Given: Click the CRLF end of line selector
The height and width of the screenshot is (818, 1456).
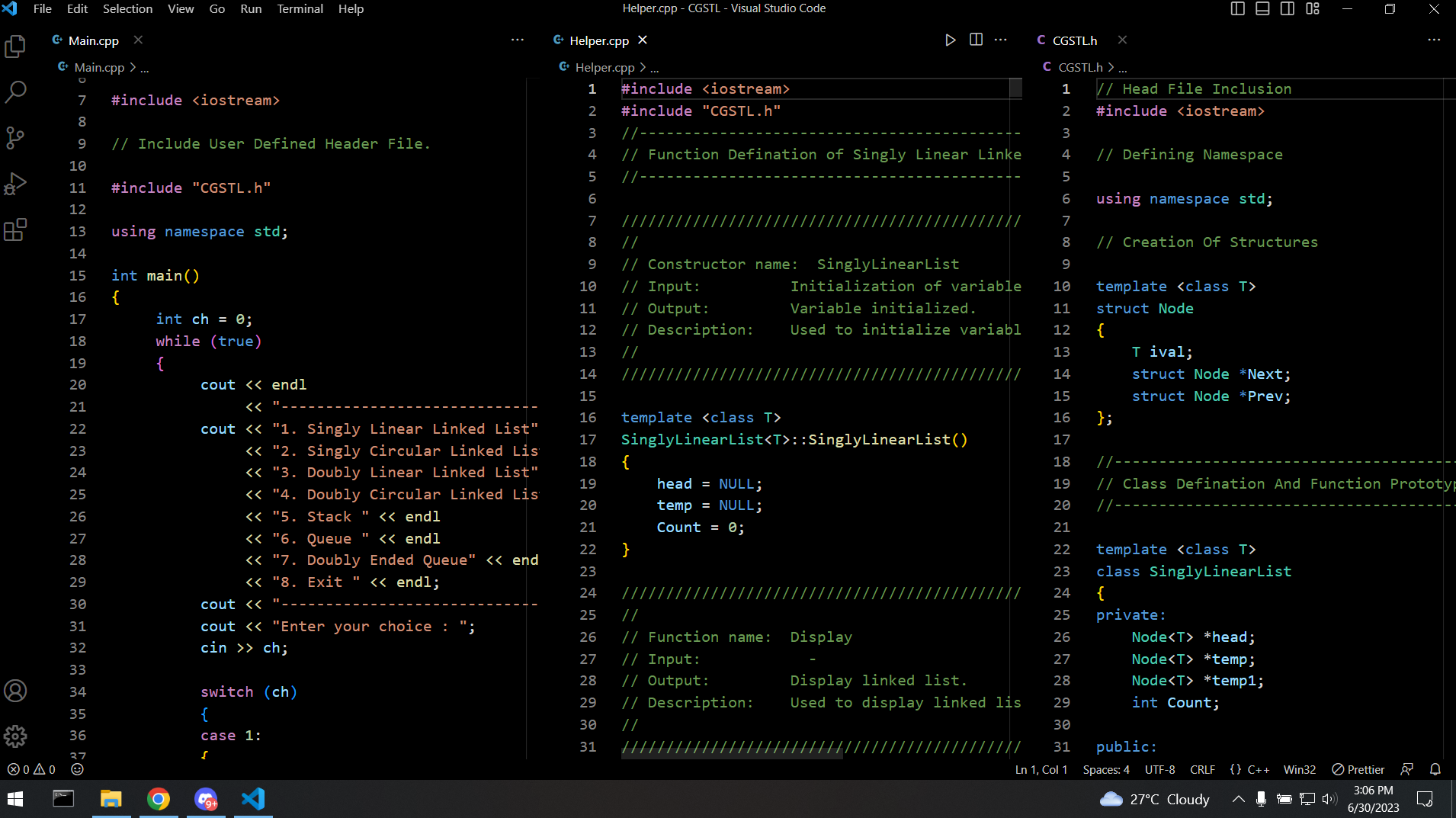Looking at the screenshot, I should pyautogui.click(x=1202, y=770).
